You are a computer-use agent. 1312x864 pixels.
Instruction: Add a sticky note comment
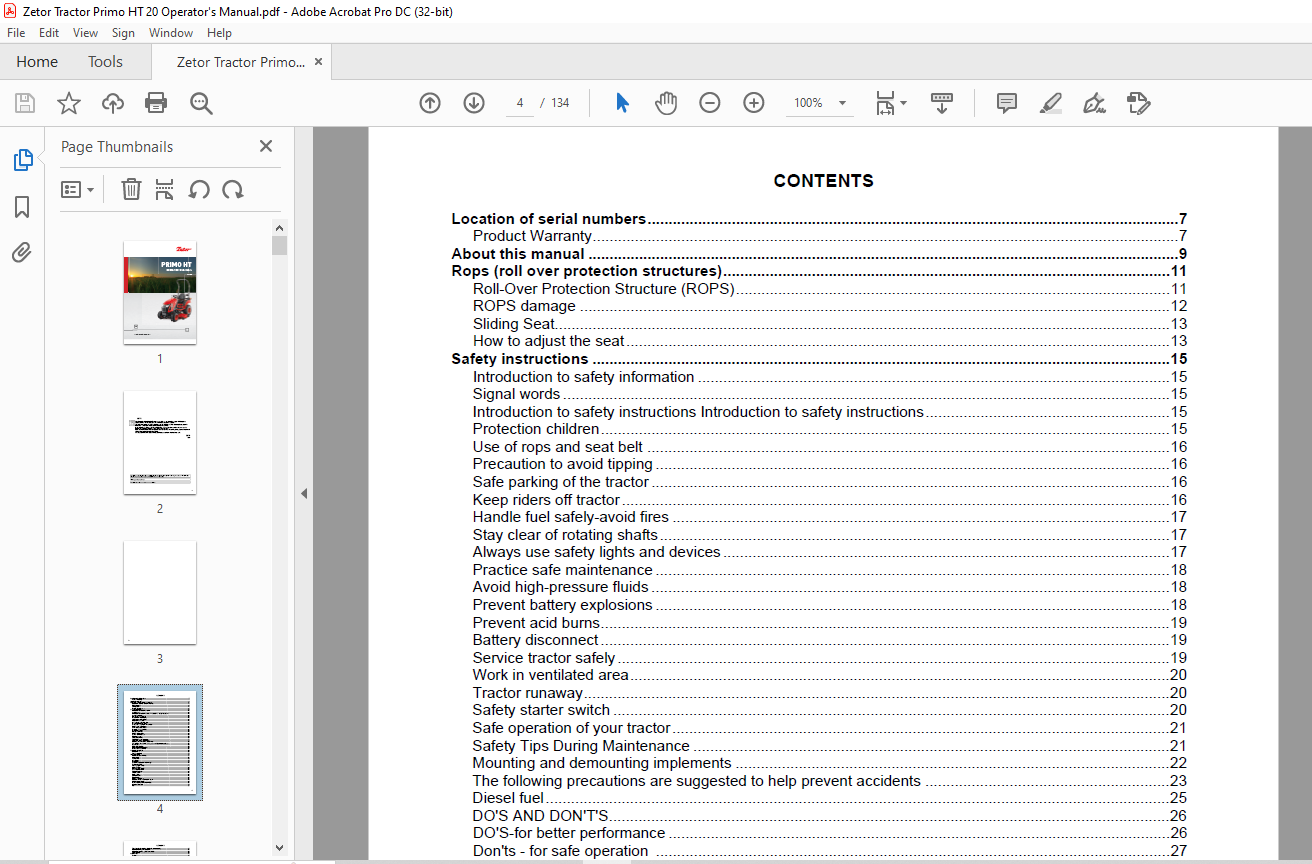(x=1007, y=103)
